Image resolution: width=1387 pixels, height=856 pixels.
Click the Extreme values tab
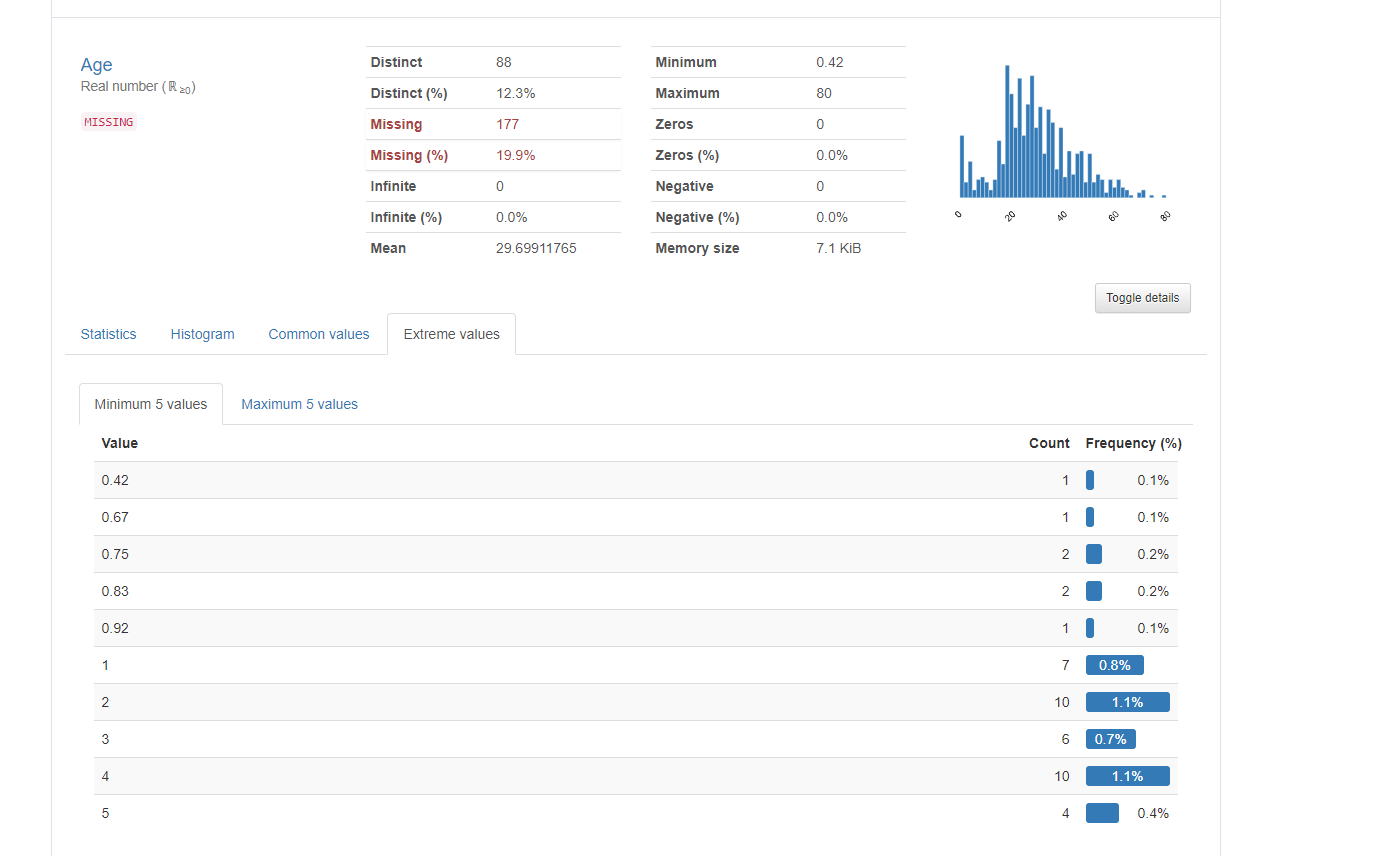[x=451, y=334]
